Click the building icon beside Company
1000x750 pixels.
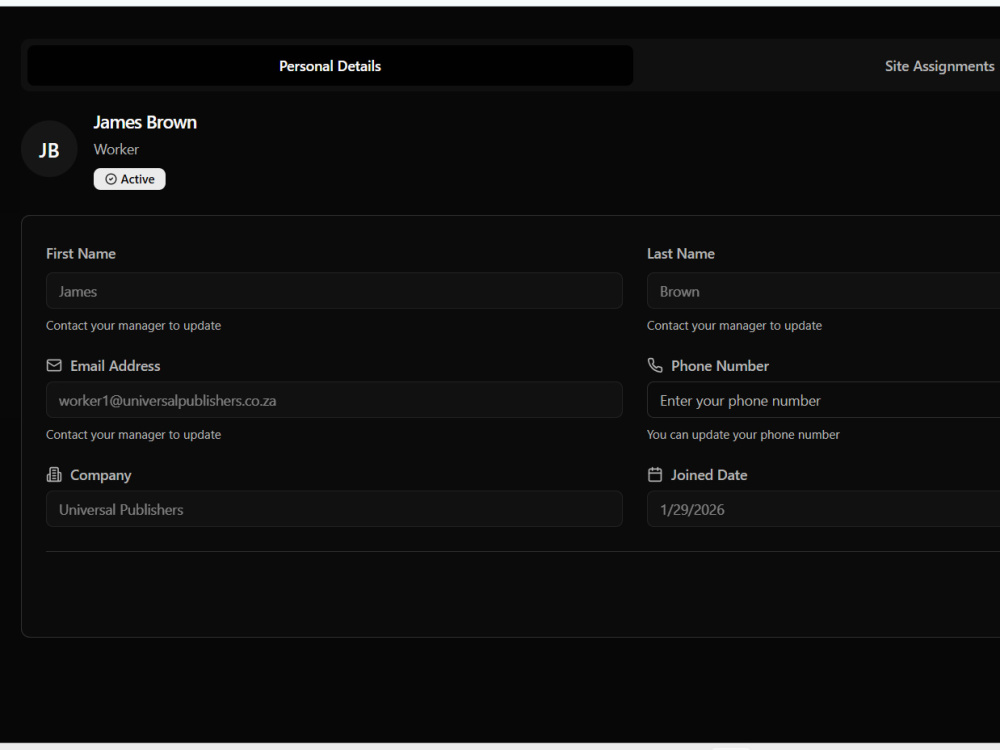click(x=54, y=474)
